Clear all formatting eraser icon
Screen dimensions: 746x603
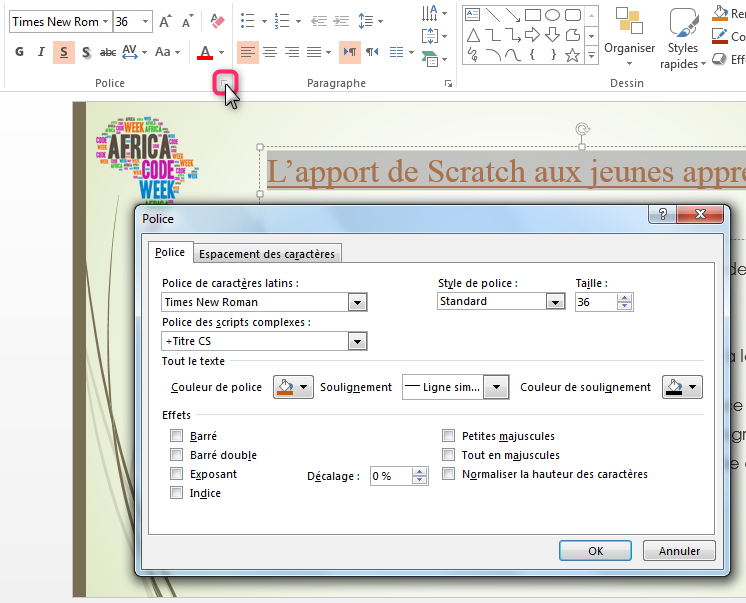point(217,21)
